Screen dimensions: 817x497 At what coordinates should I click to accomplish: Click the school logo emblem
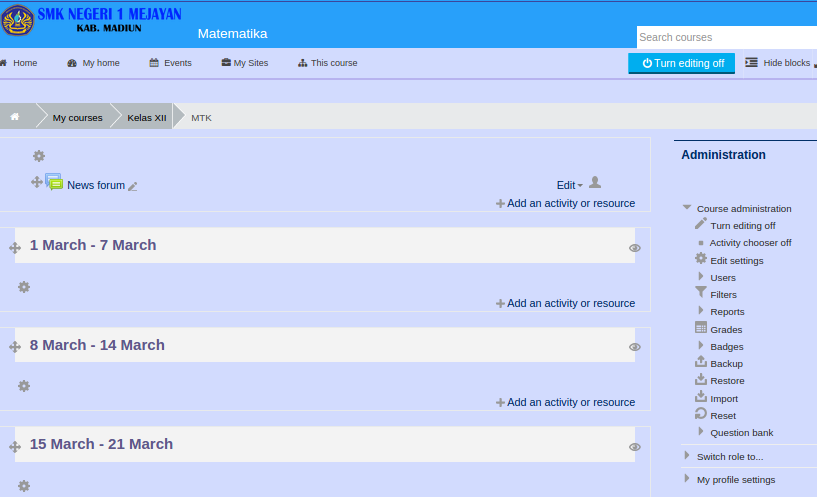18,20
